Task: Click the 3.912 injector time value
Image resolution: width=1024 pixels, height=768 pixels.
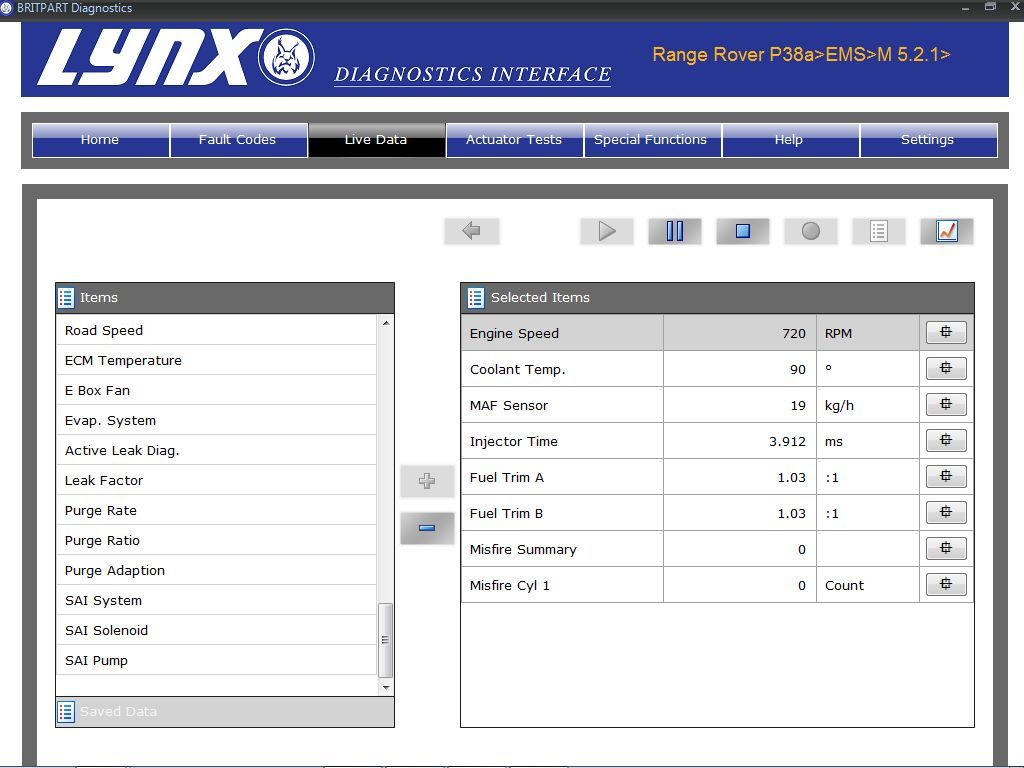Action: [x=787, y=441]
